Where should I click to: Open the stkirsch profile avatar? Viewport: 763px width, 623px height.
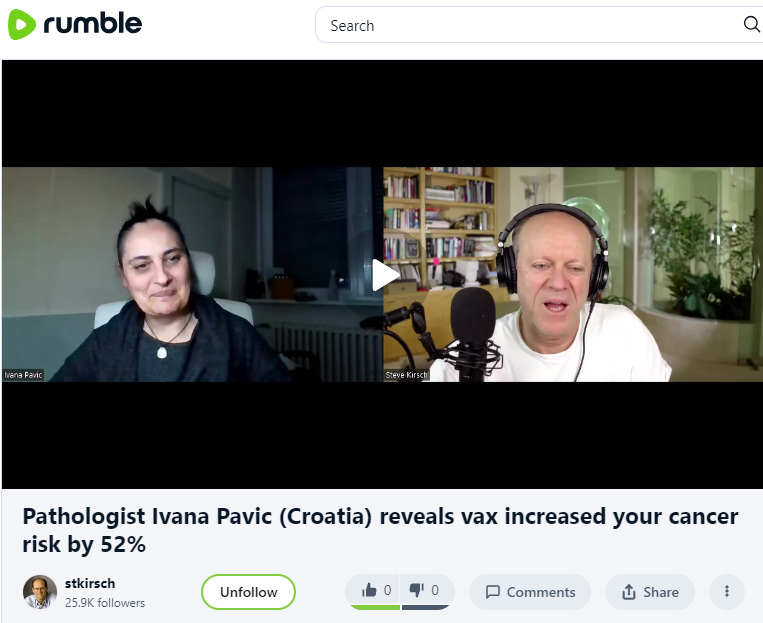coord(40,592)
